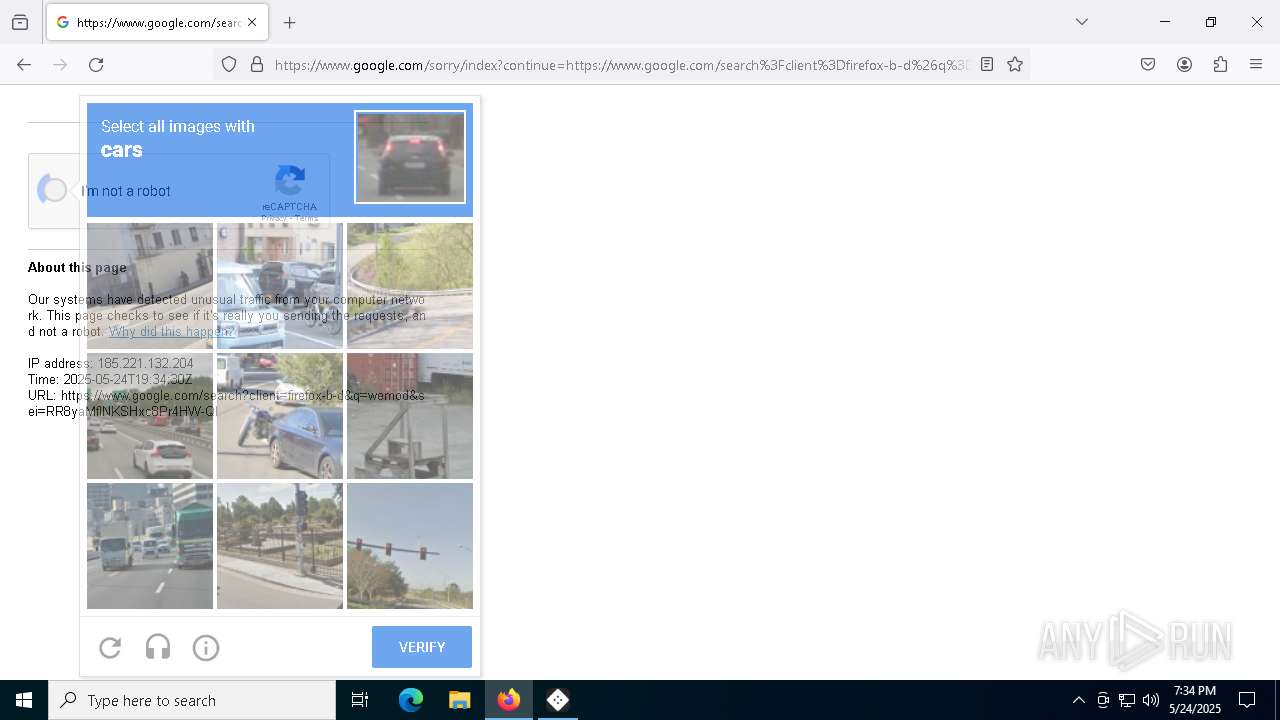Select image of traffic lights against sky

(x=410, y=546)
